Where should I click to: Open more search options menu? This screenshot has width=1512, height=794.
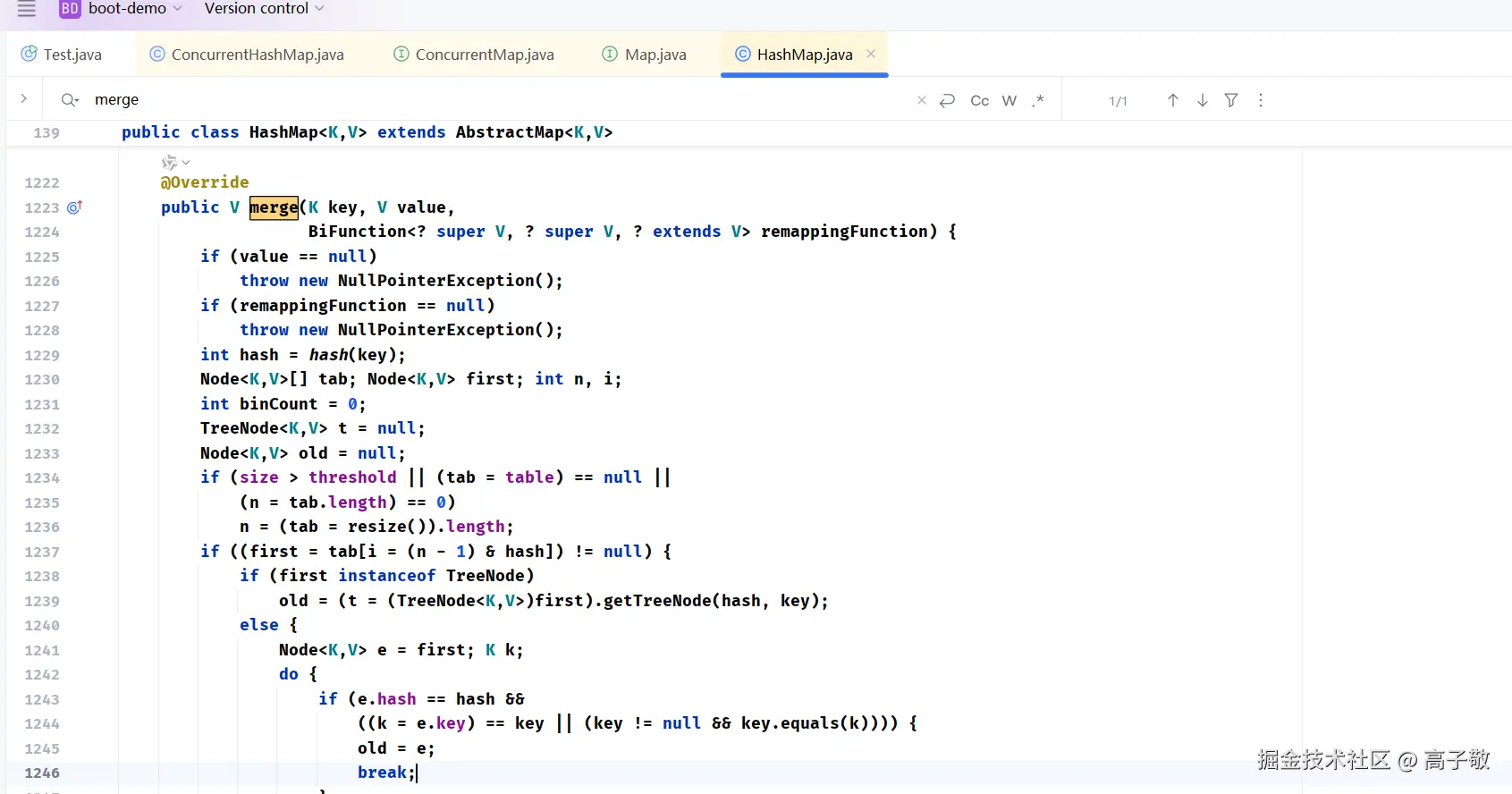tap(1261, 100)
